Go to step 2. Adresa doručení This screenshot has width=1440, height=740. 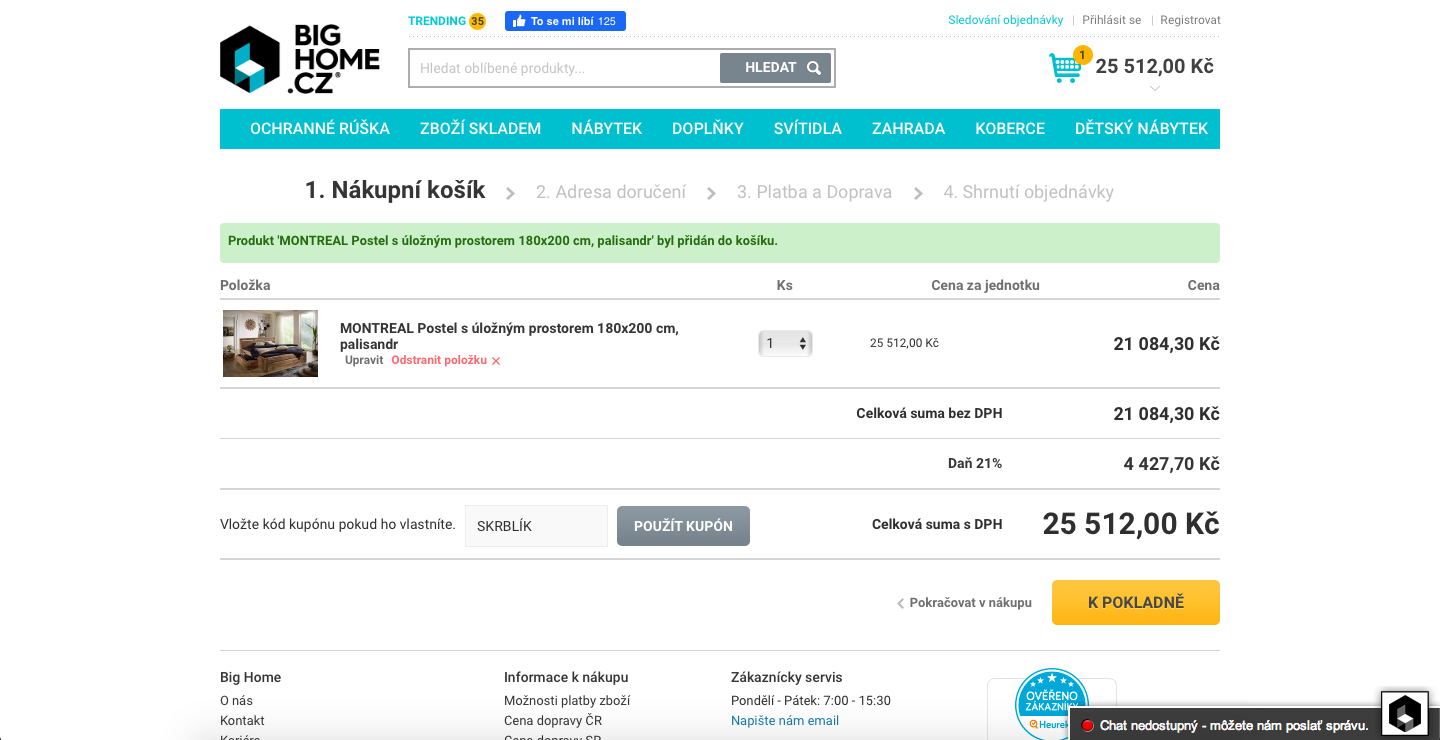611,192
